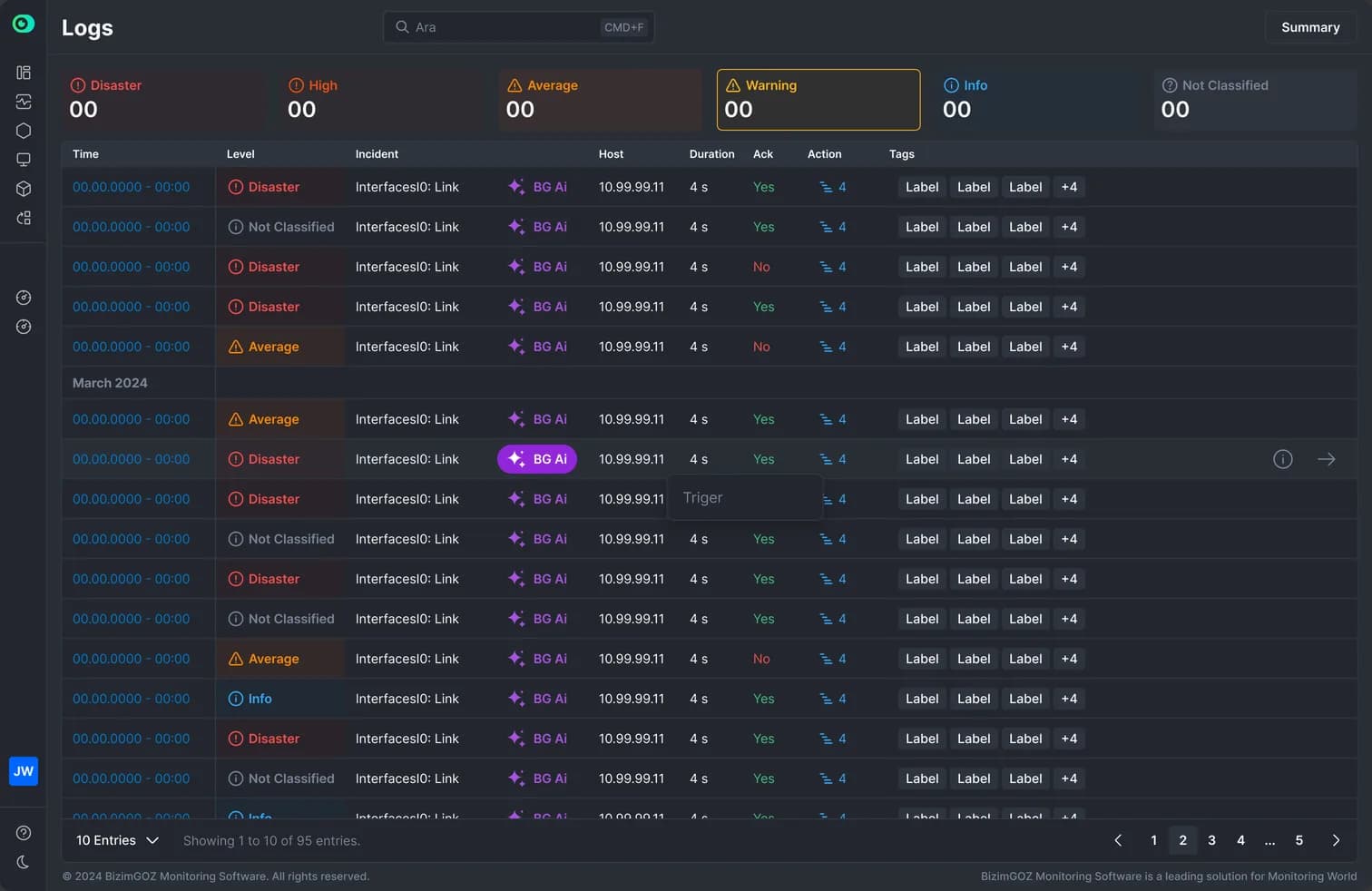Image resolution: width=1372 pixels, height=891 pixels.
Task: Open row details with the right arrow icon
Action: coord(1327,459)
